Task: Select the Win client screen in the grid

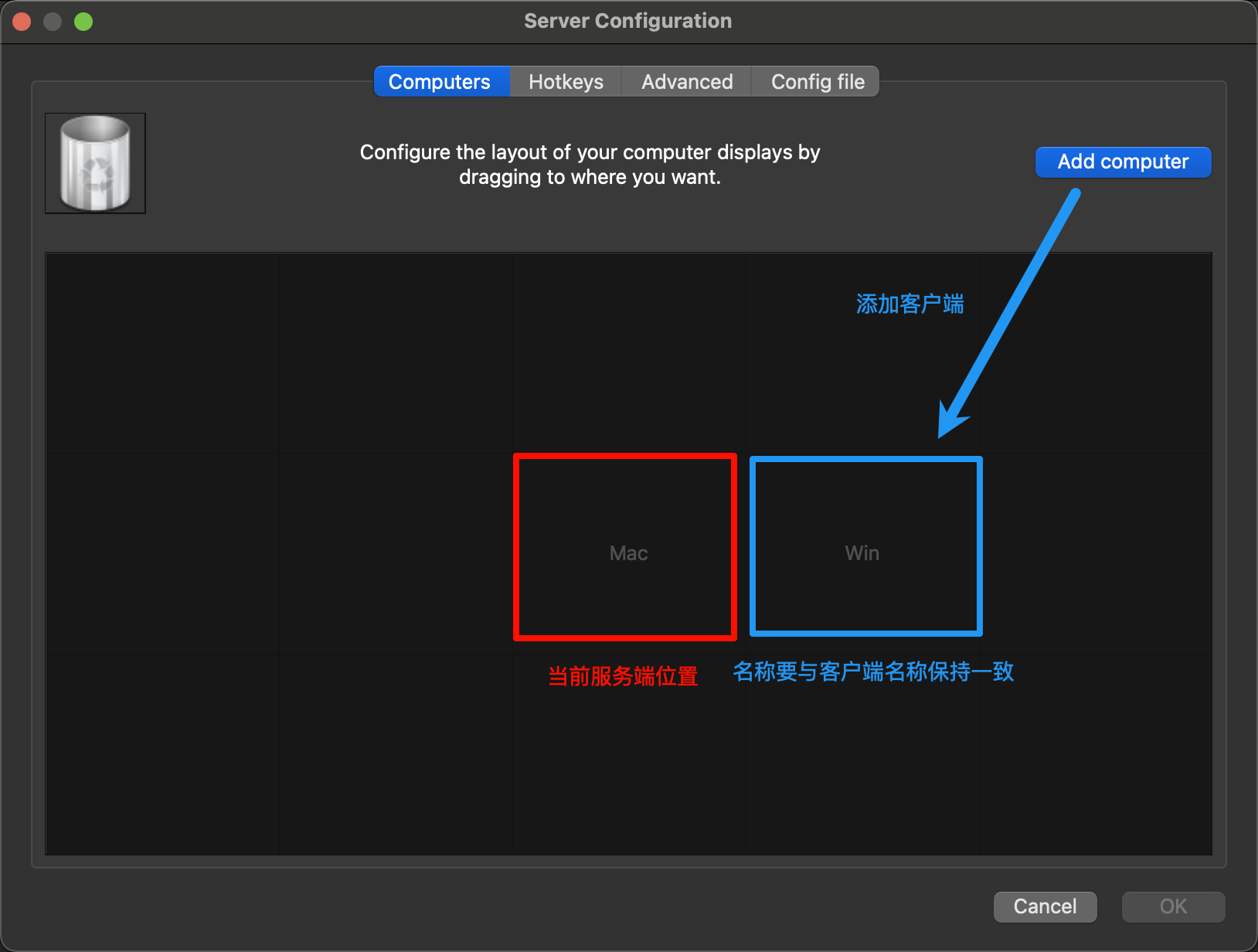Action: (862, 552)
